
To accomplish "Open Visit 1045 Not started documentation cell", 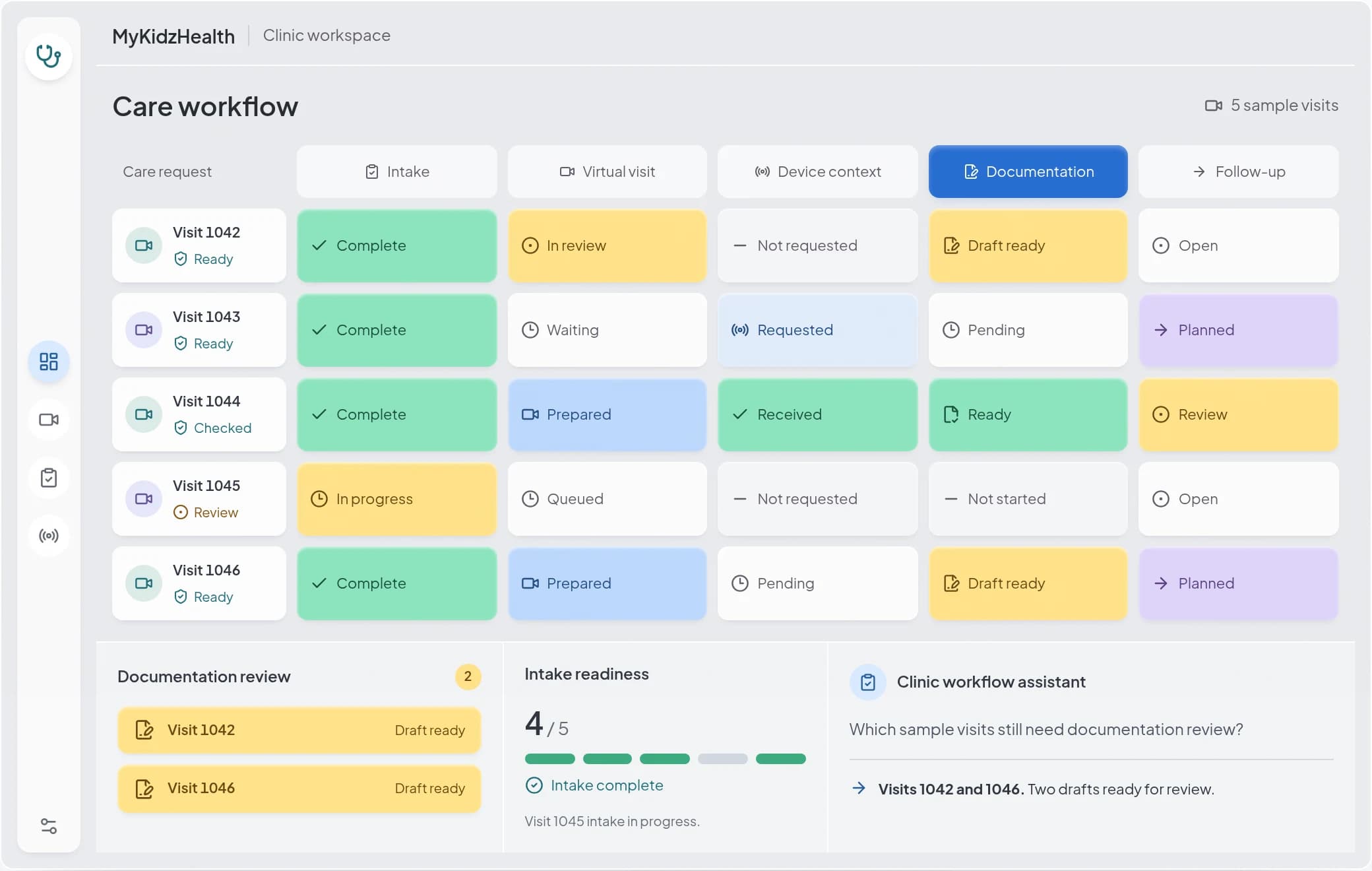I will (x=1028, y=499).
